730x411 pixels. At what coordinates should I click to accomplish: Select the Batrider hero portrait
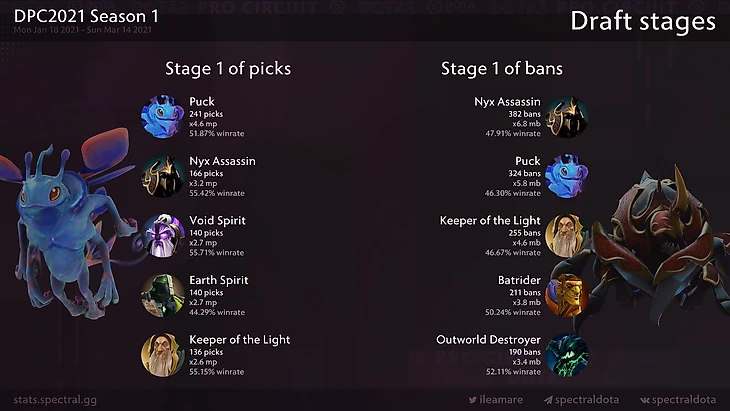point(566,296)
